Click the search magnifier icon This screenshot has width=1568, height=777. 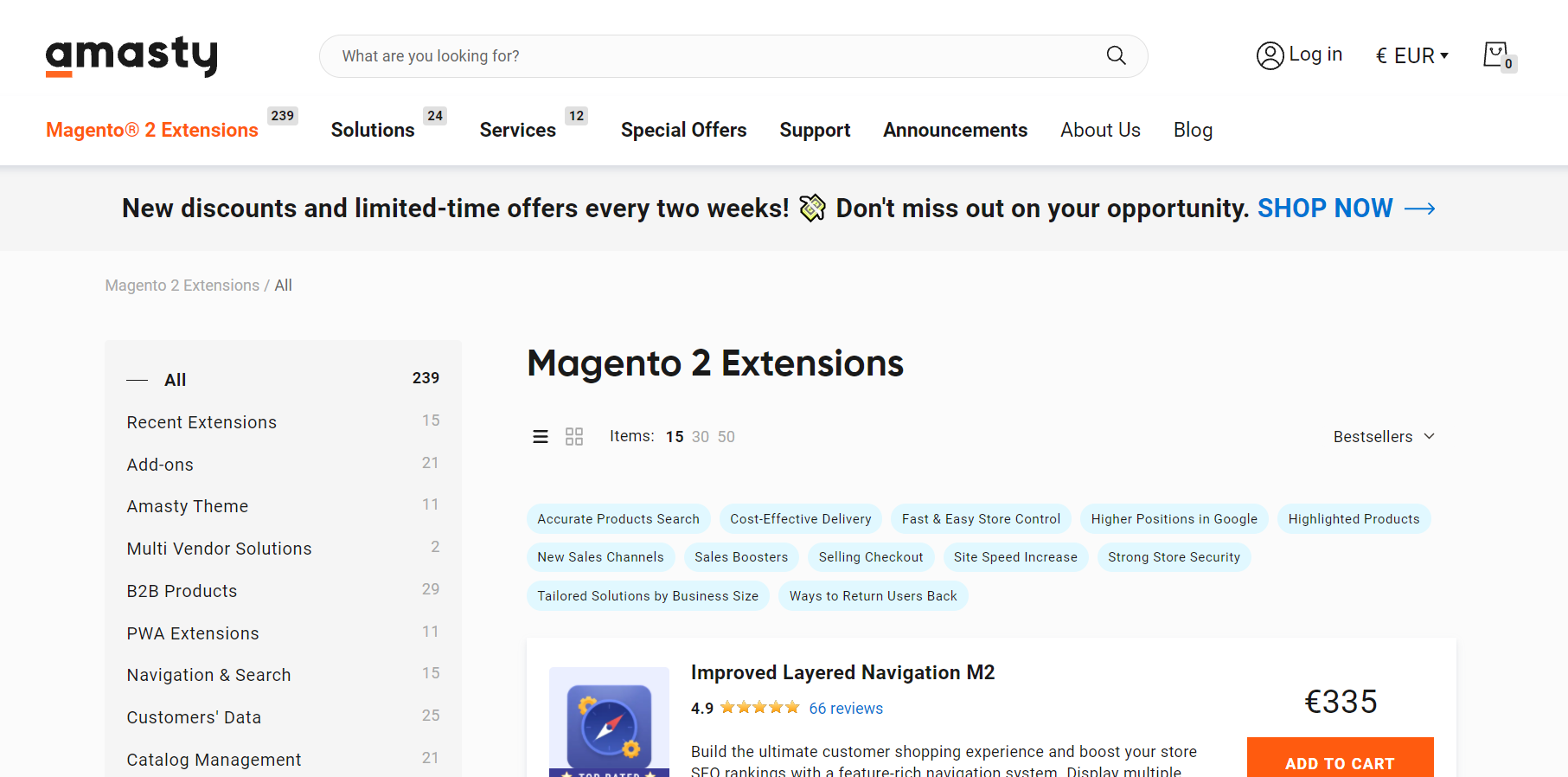coord(1116,55)
